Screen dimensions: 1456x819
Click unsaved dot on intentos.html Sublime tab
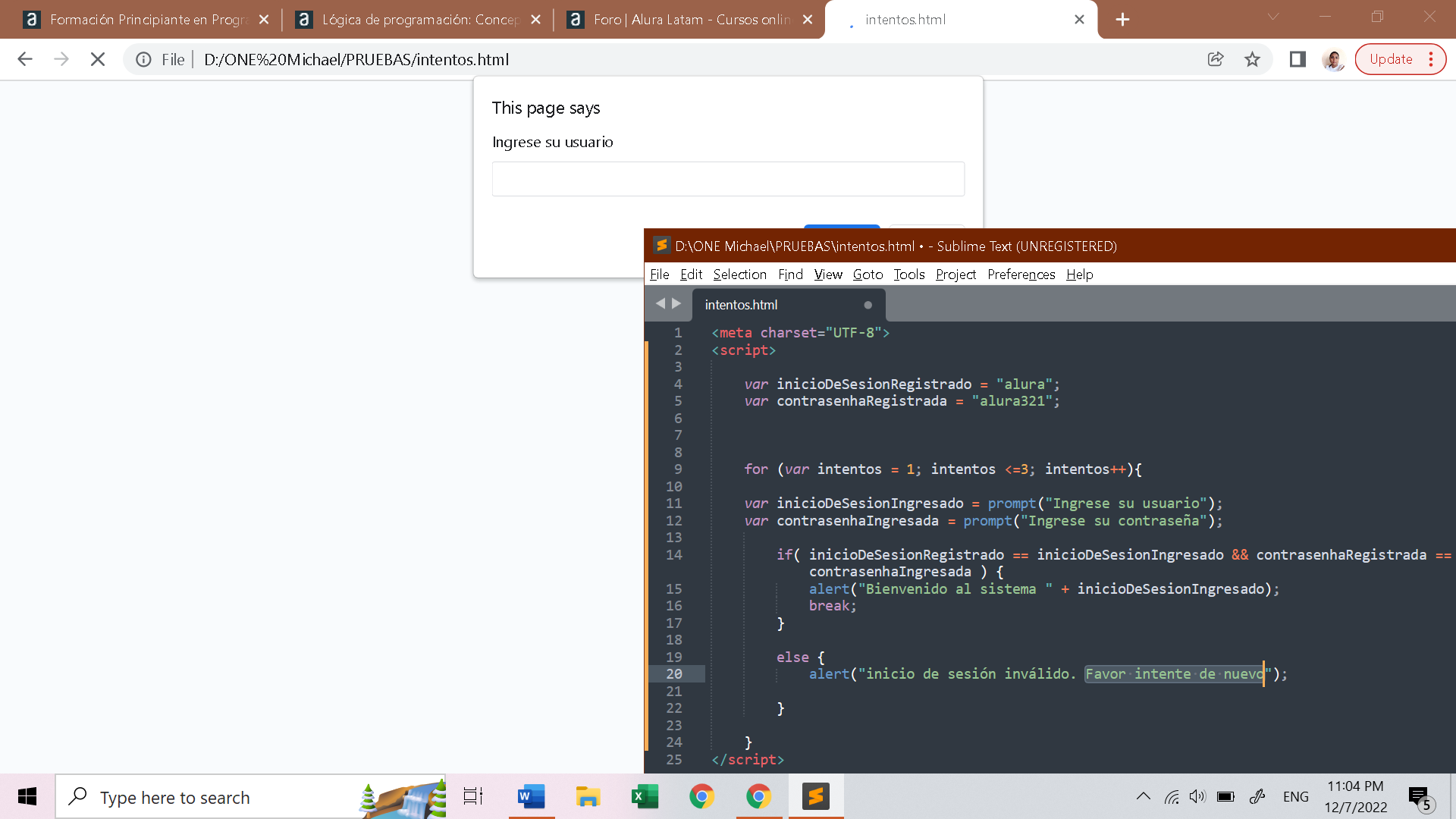[x=868, y=305]
